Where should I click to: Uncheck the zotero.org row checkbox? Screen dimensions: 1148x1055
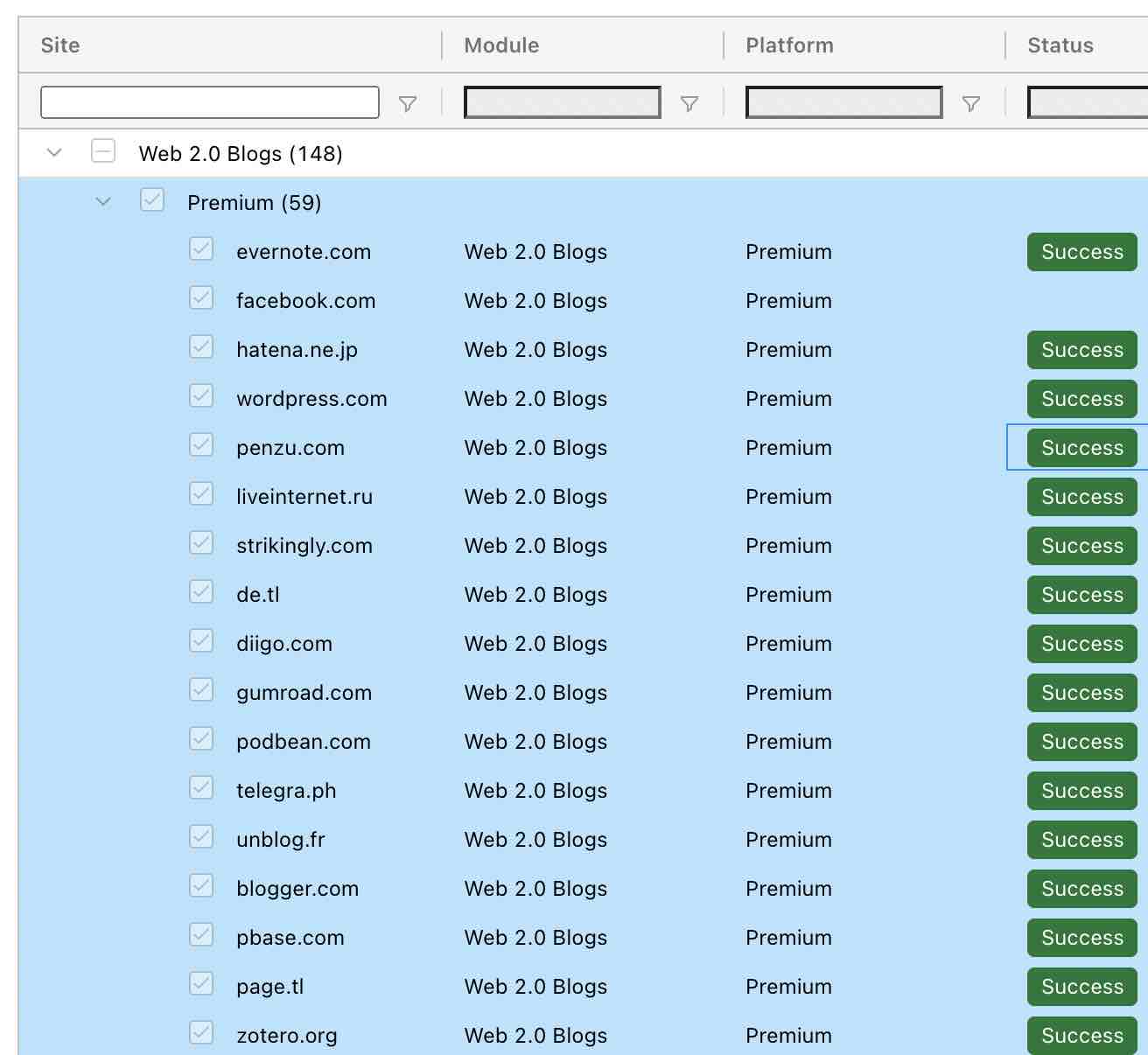coord(200,1033)
